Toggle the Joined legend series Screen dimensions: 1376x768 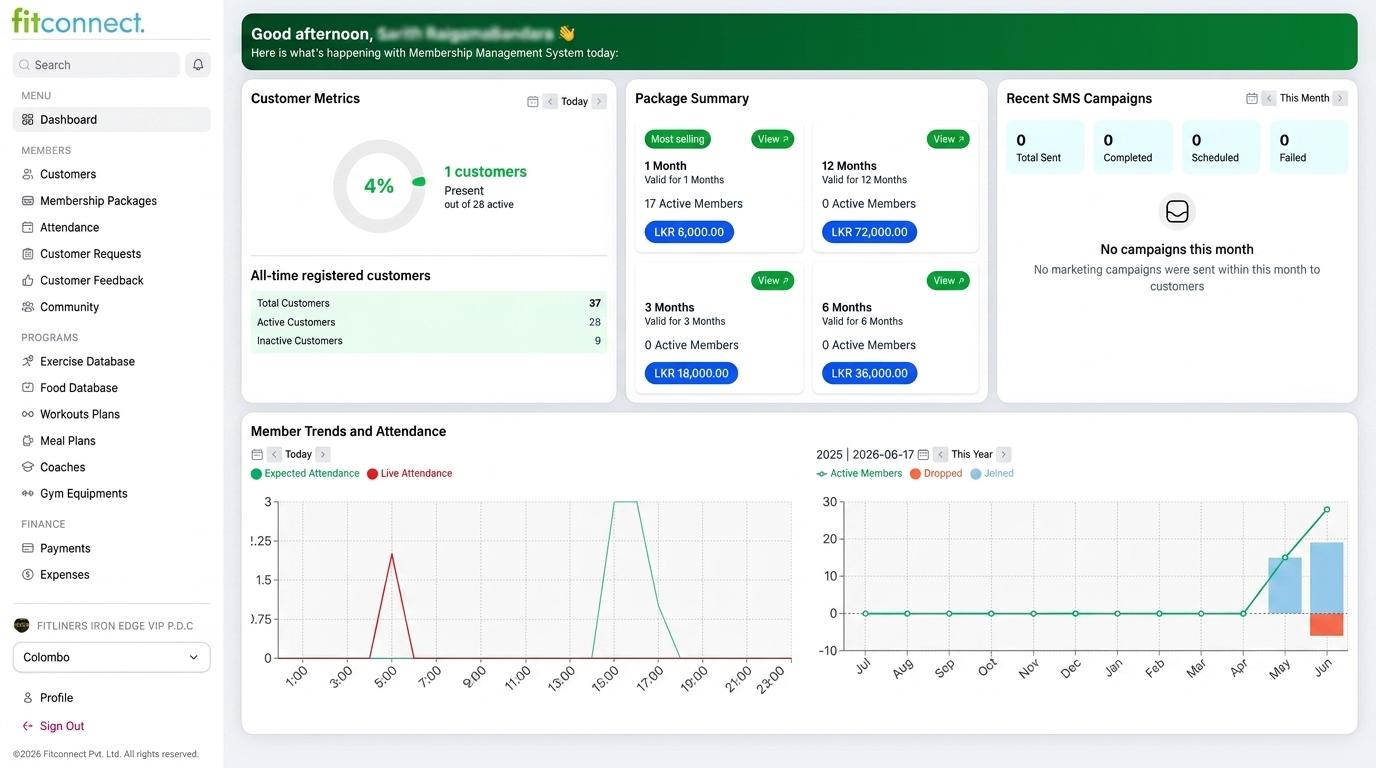click(992, 474)
